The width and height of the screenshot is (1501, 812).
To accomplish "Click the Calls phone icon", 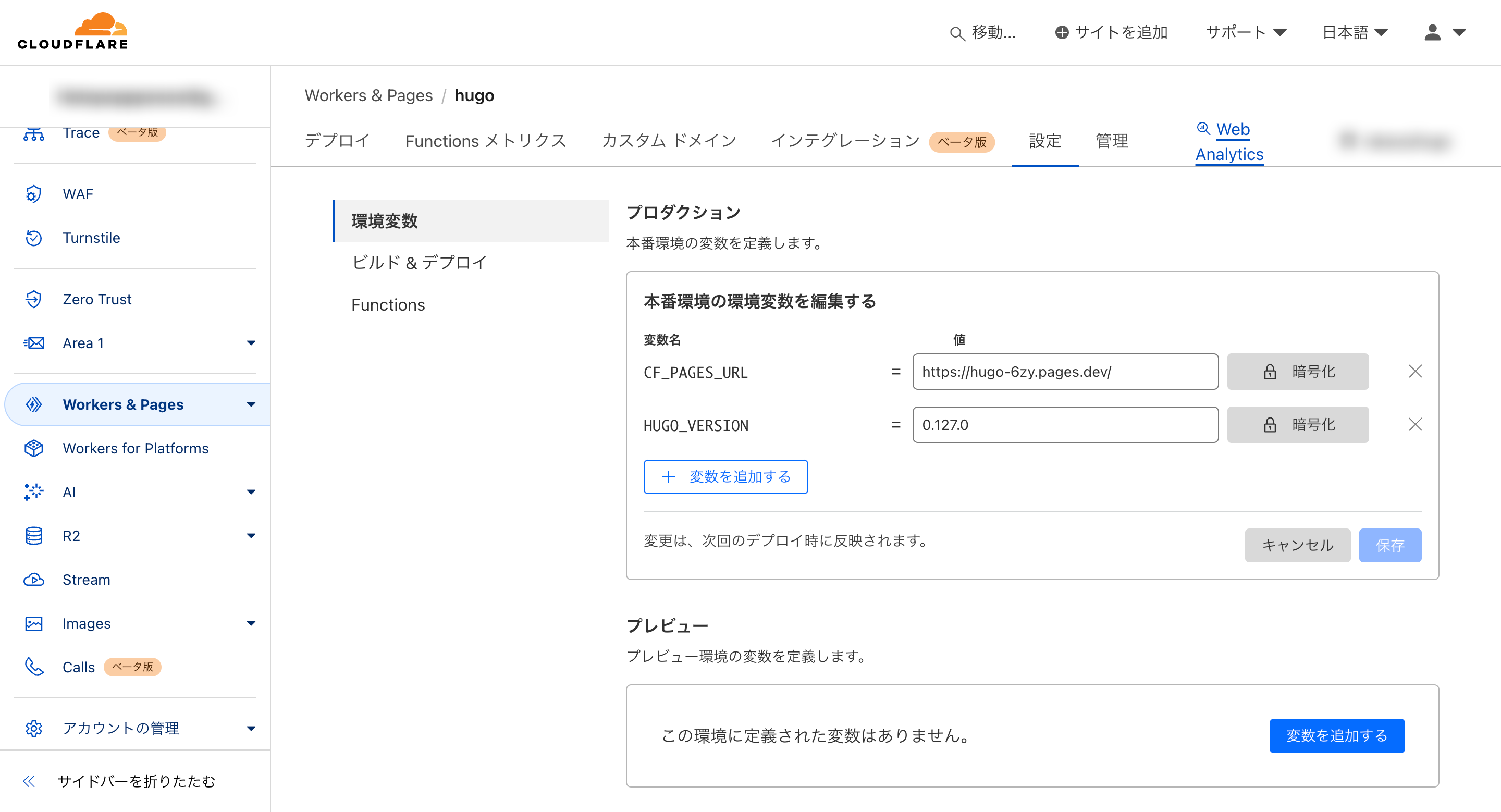I will point(33,667).
